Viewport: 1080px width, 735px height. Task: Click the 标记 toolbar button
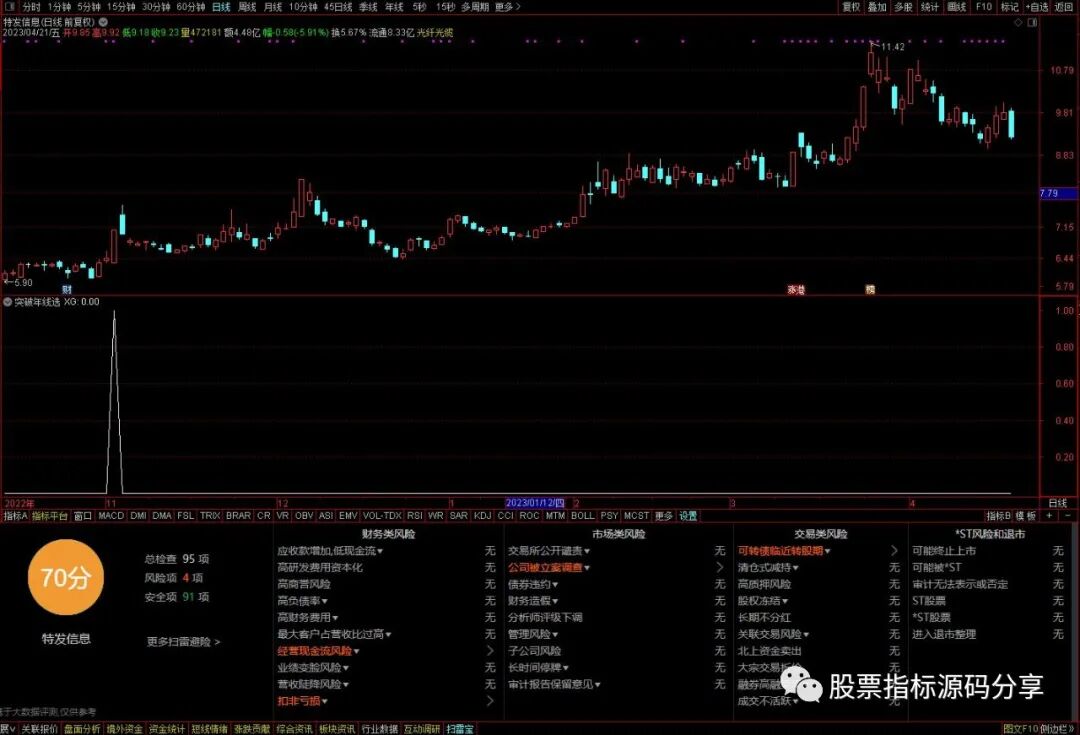coord(1010,6)
